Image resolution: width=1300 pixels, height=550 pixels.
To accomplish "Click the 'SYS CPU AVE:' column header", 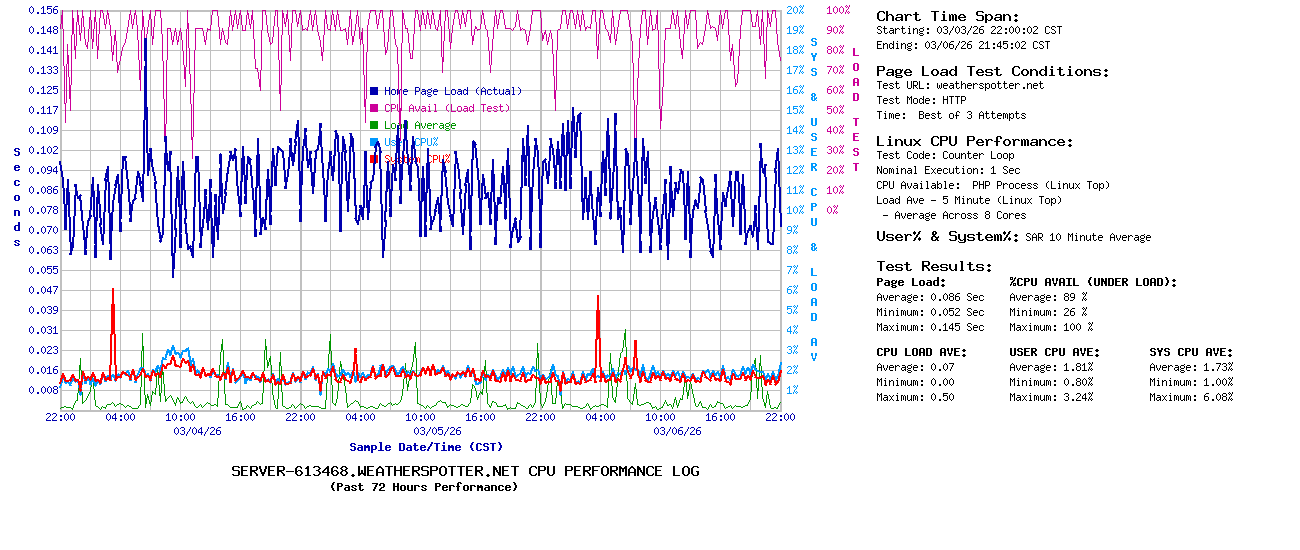I will pyautogui.click(x=1191, y=352).
